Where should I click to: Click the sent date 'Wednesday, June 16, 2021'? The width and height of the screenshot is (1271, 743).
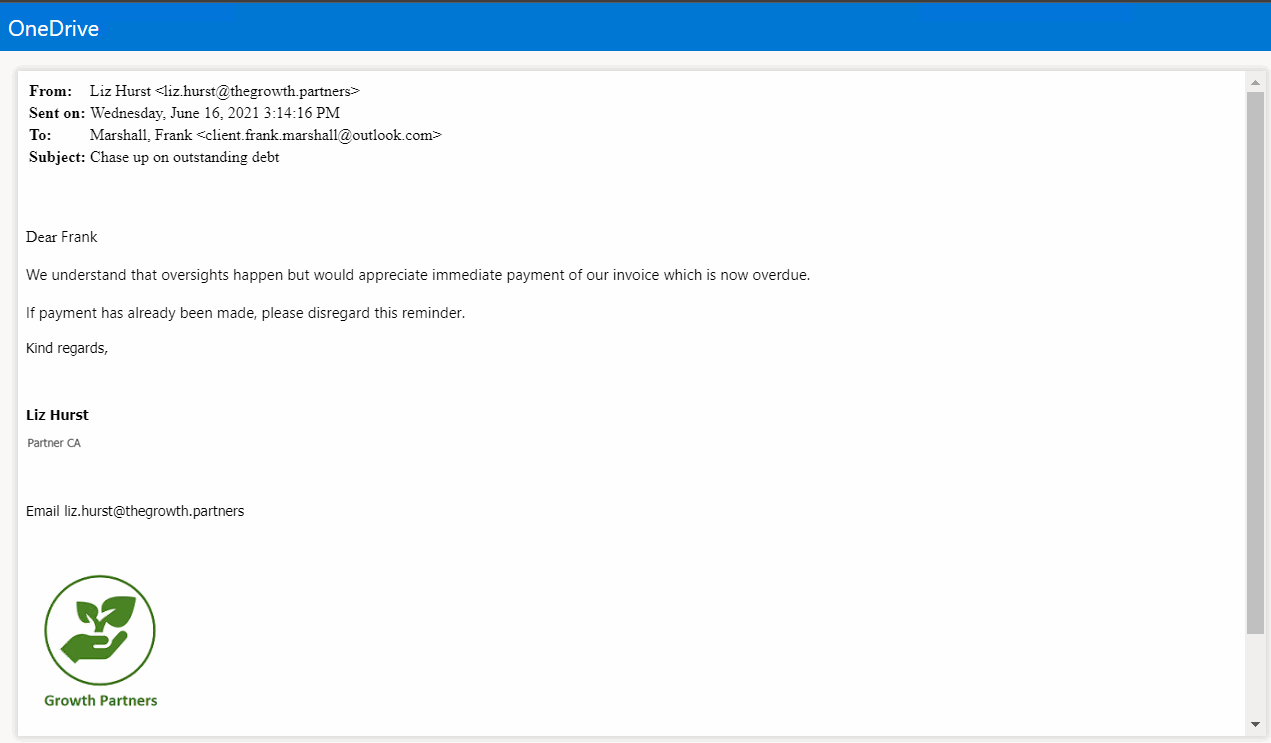(x=175, y=113)
